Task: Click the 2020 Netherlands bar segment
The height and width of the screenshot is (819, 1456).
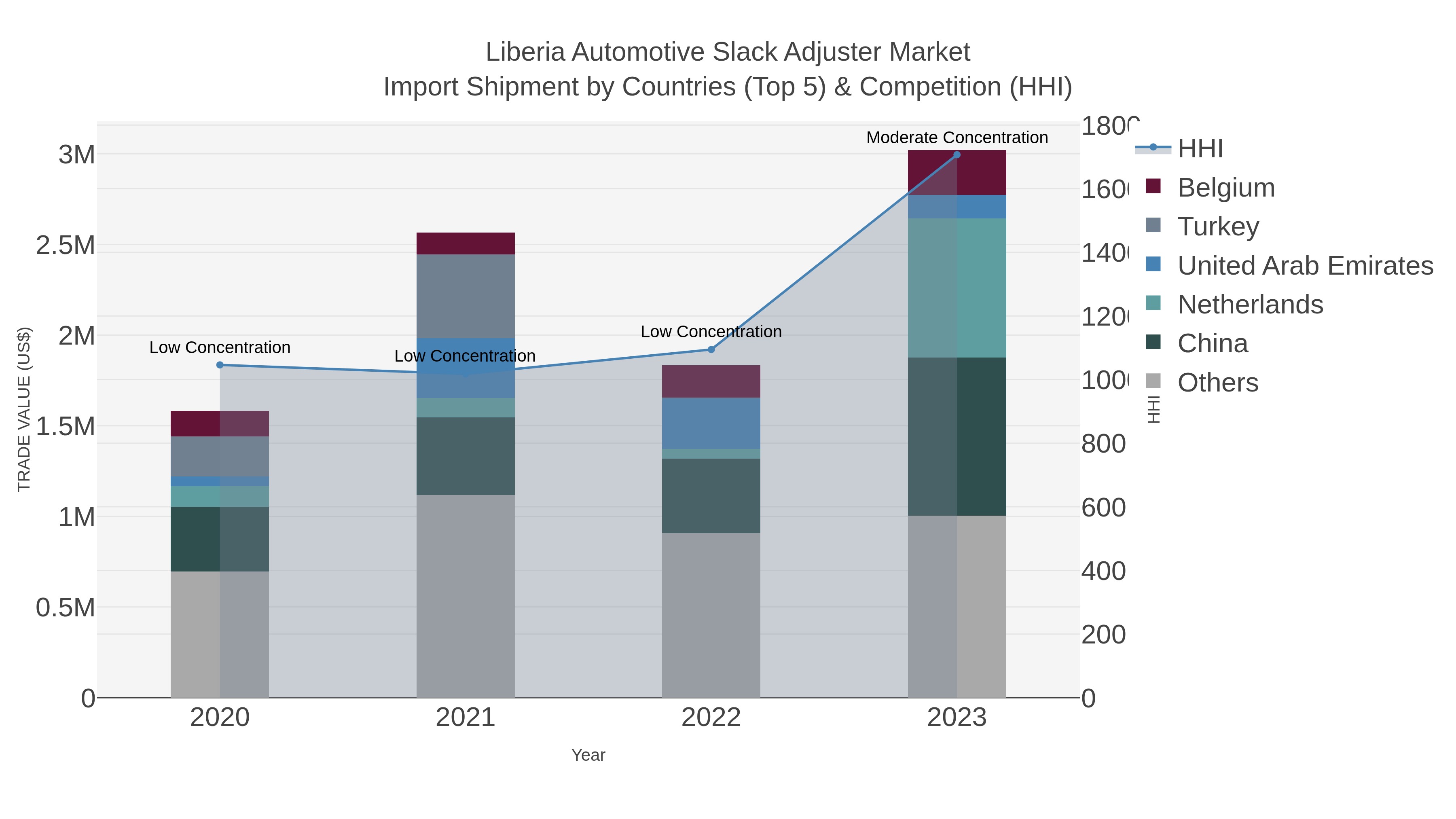Action: 220,496
